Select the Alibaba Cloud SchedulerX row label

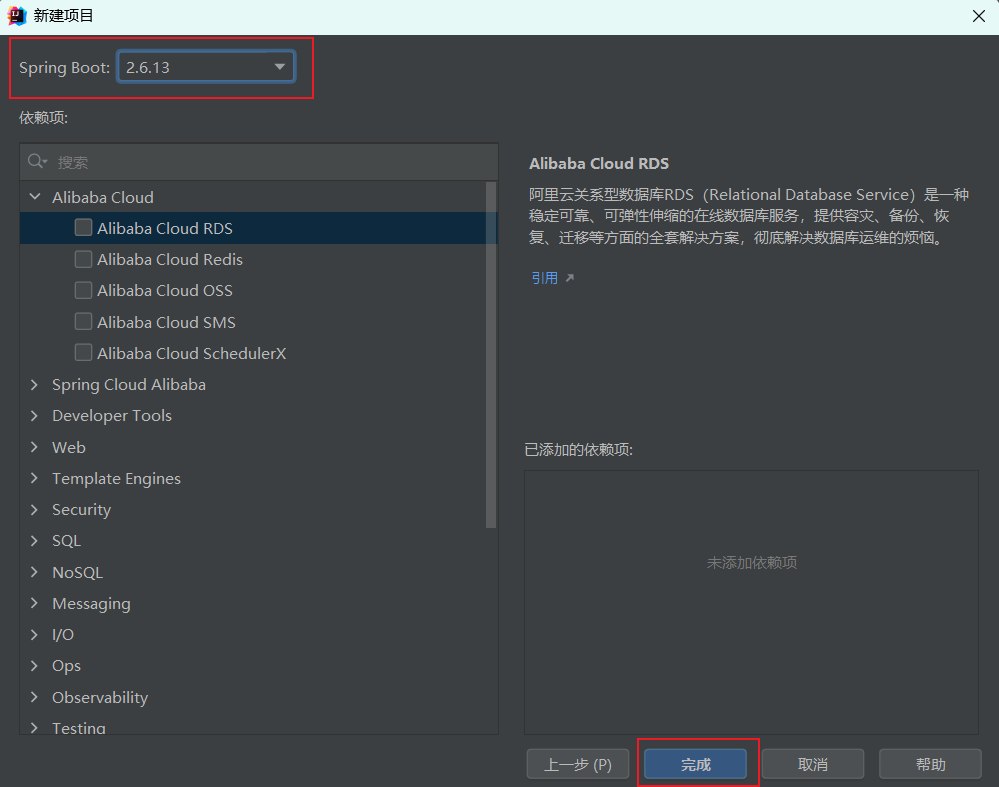[x=192, y=353]
